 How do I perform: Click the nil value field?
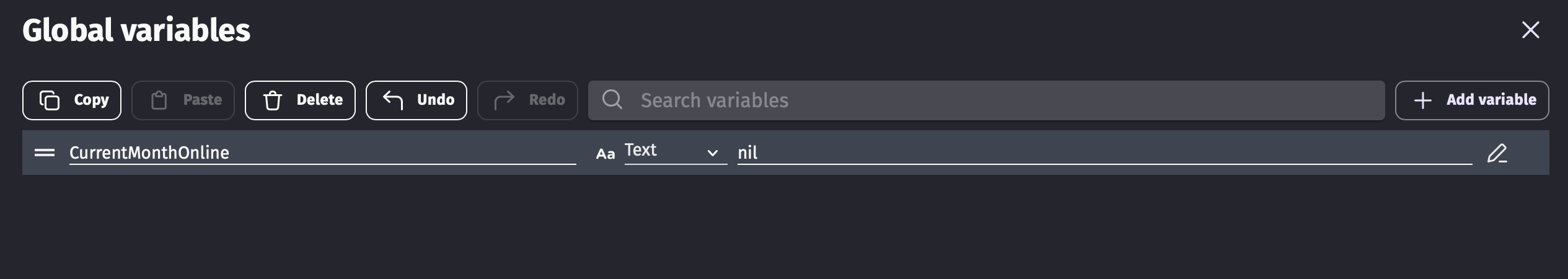[1103, 153]
